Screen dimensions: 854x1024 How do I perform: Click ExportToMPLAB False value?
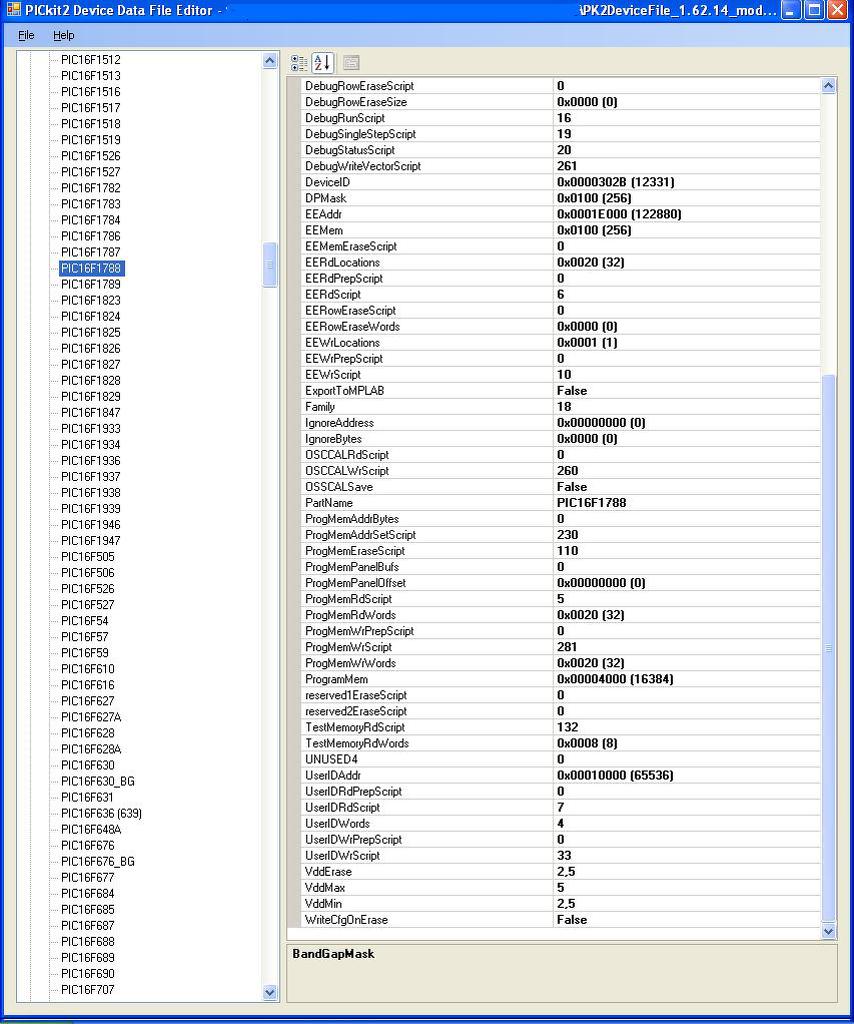(687, 391)
